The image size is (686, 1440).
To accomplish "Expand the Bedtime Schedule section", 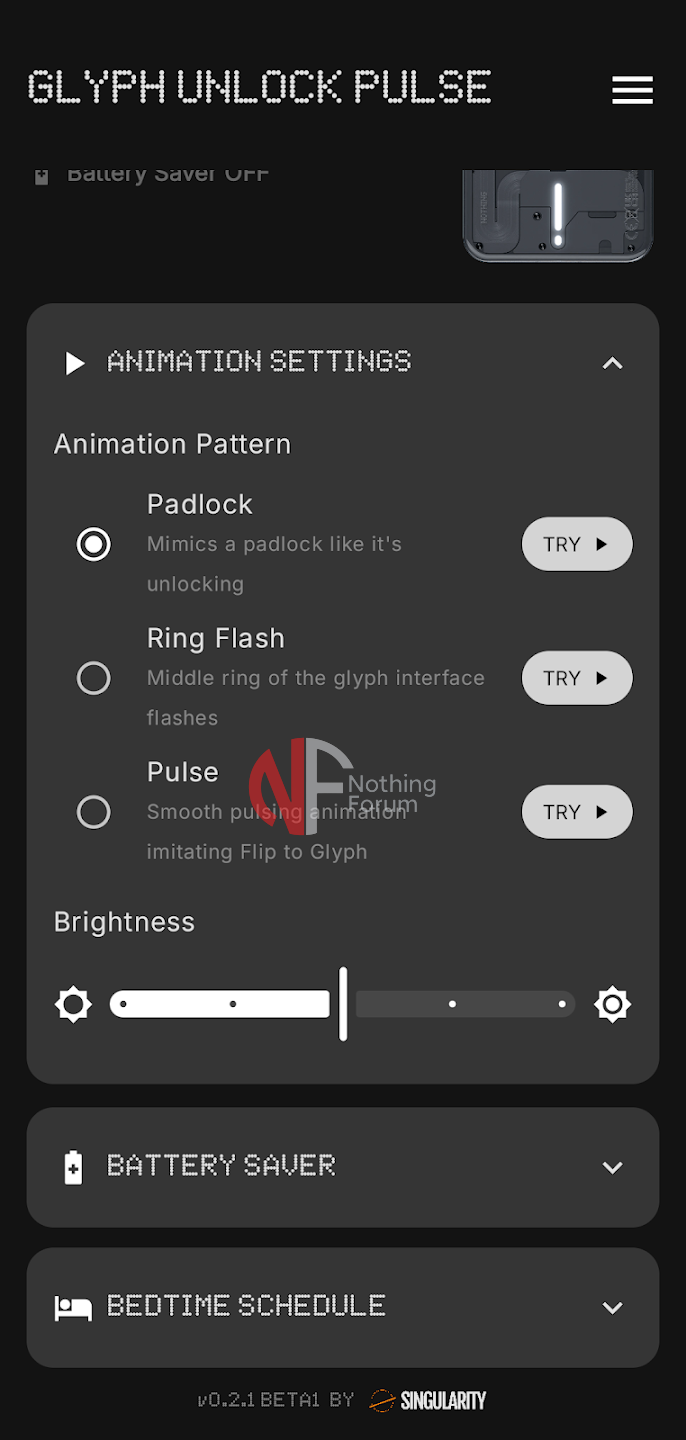I will pyautogui.click(x=612, y=1307).
